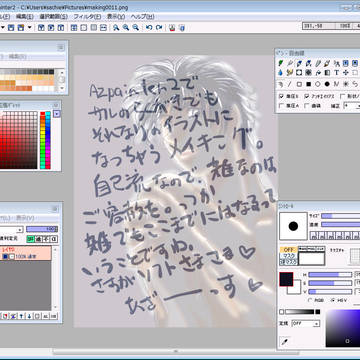
Task: Click the Undo arrow in main toolbar
Action: 149,28
